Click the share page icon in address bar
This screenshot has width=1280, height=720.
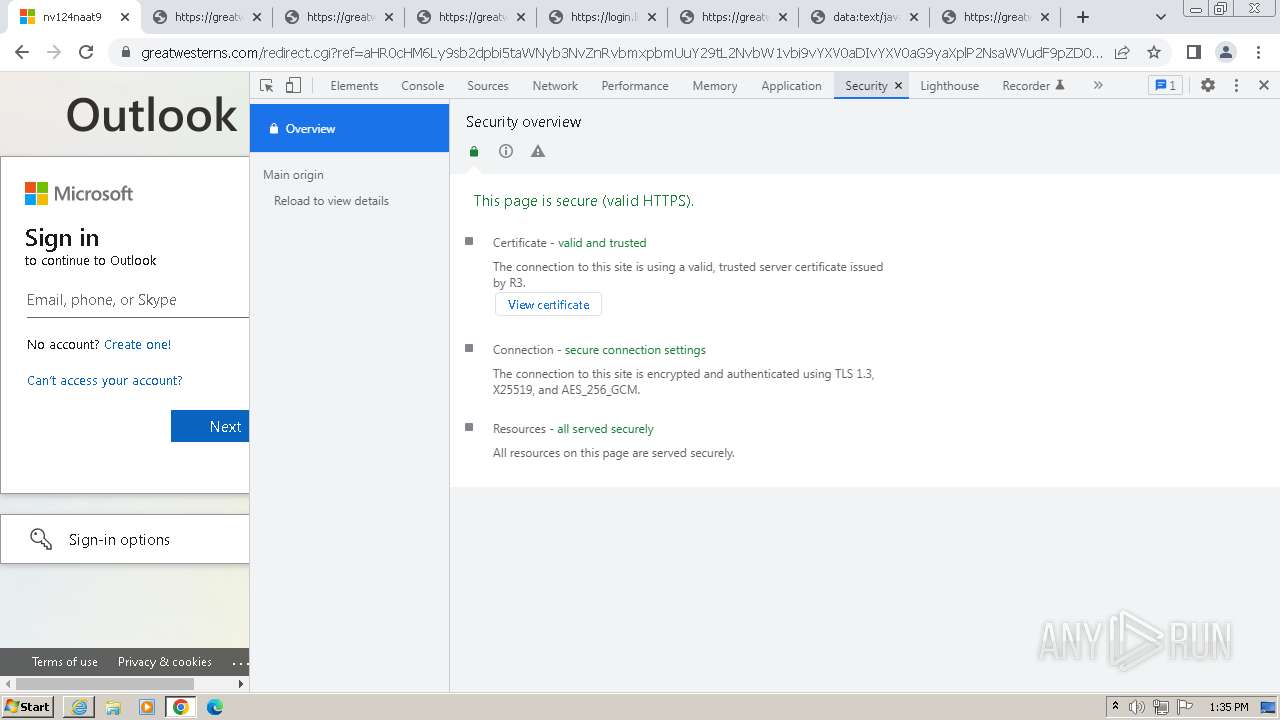tap(1122, 53)
